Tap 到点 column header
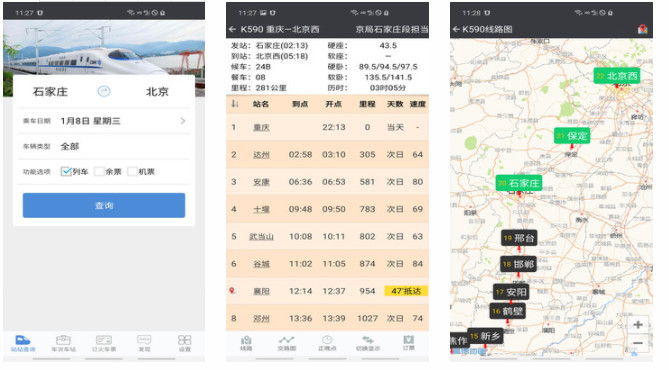The image size is (669, 370). pyautogui.click(x=300, y=104)
